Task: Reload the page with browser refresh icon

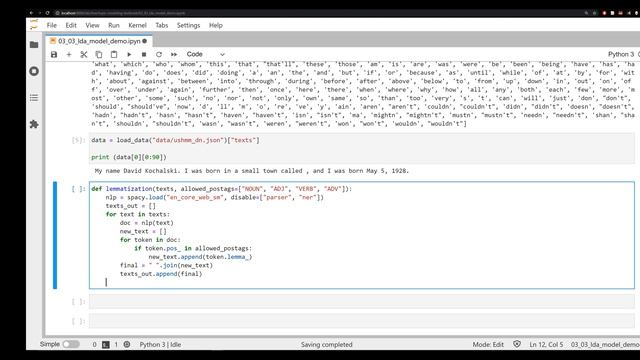Action: point(47,13)
